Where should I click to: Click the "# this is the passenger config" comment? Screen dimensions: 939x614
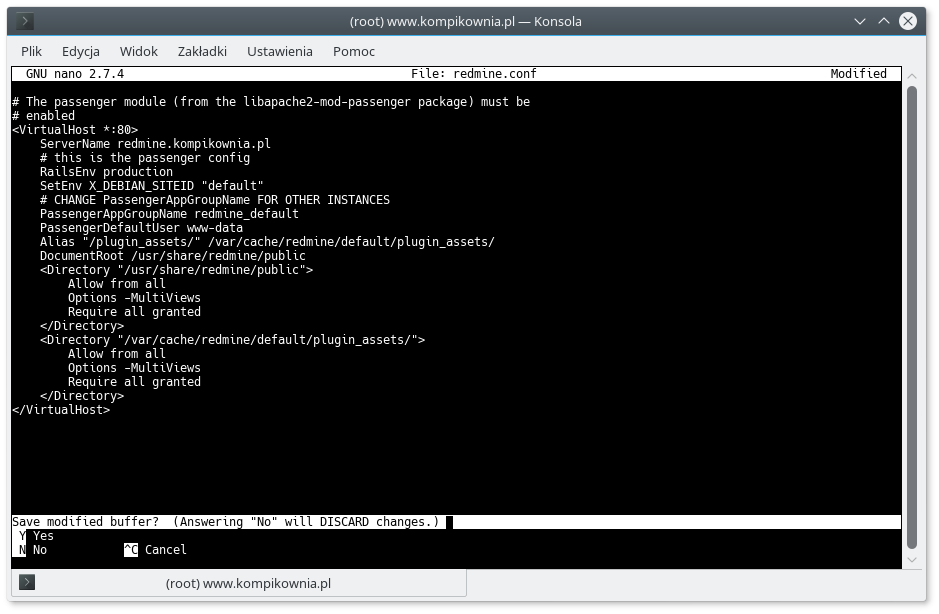tap(145, 158)
